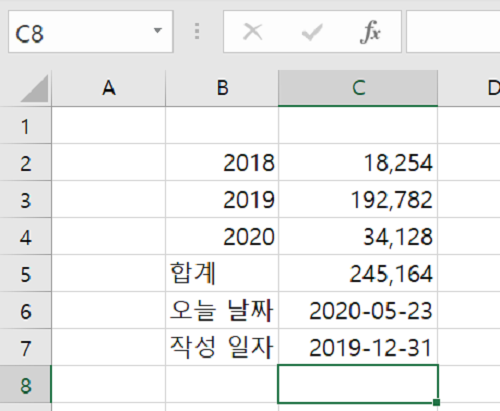
Task: Select column A header
Action: 109,89
